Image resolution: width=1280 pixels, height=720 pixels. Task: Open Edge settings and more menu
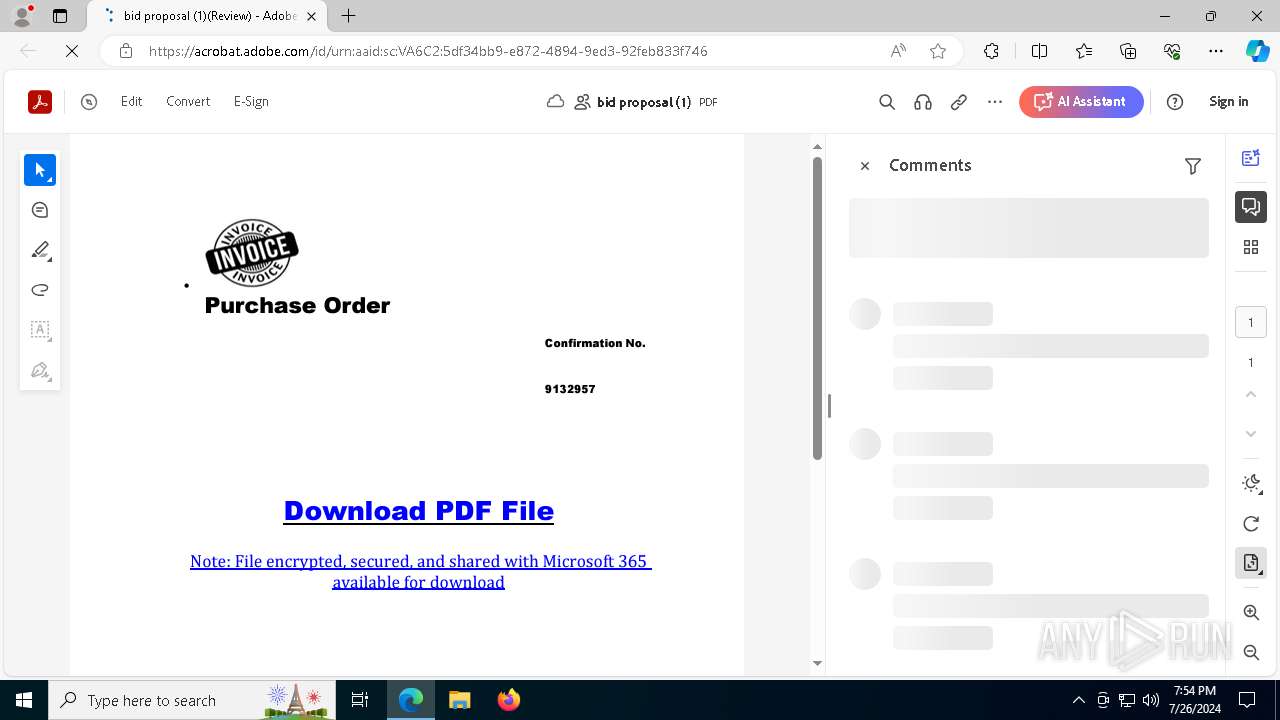point(1216,51)
